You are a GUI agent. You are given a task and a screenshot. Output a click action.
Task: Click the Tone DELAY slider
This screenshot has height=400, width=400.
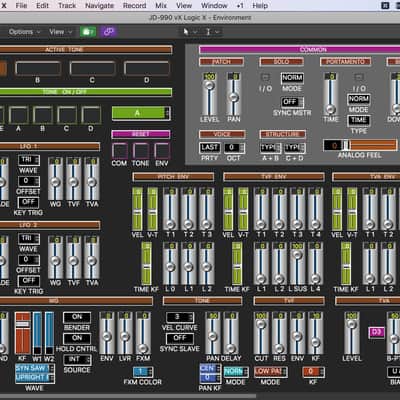[x=231, y=333]
